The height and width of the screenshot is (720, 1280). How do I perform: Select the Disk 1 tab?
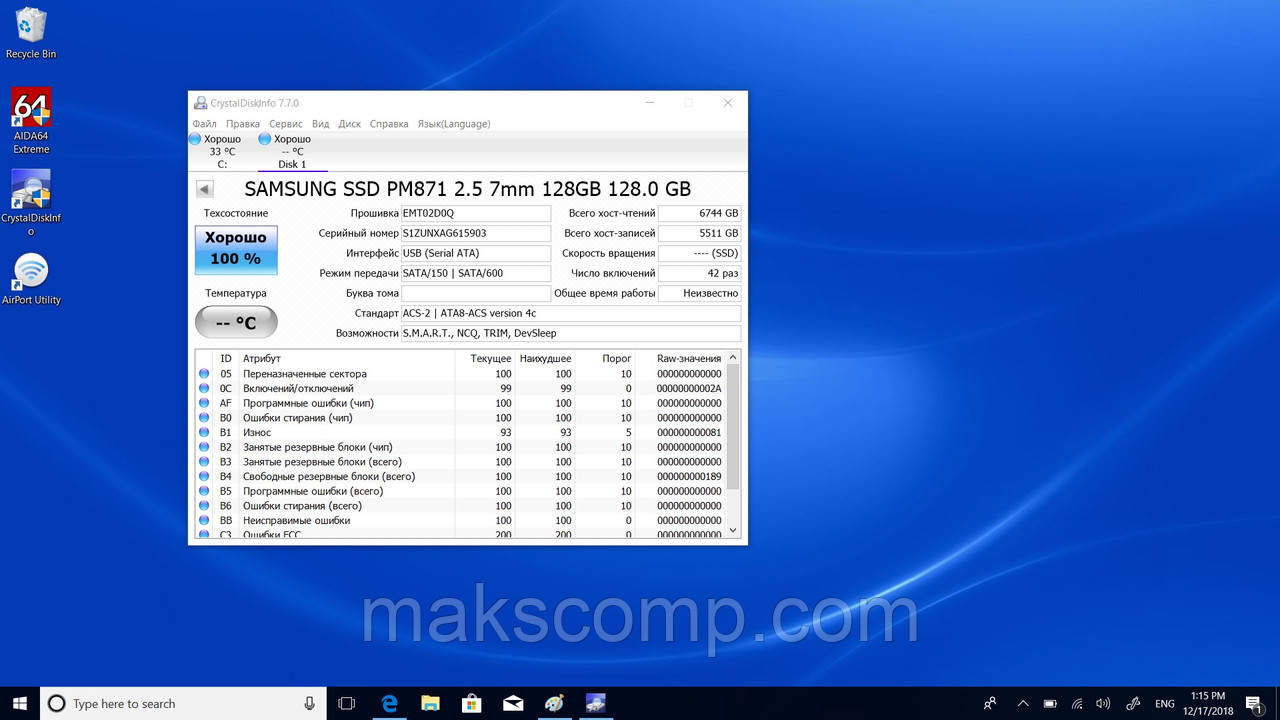292,151
